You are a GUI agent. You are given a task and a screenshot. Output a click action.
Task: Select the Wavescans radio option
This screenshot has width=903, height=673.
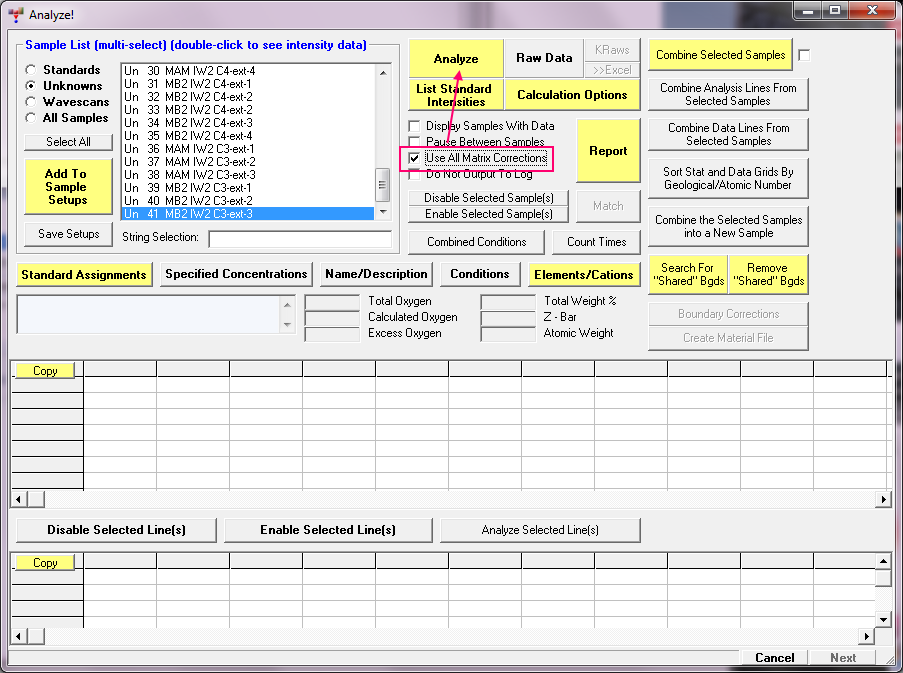click(32, 102)
